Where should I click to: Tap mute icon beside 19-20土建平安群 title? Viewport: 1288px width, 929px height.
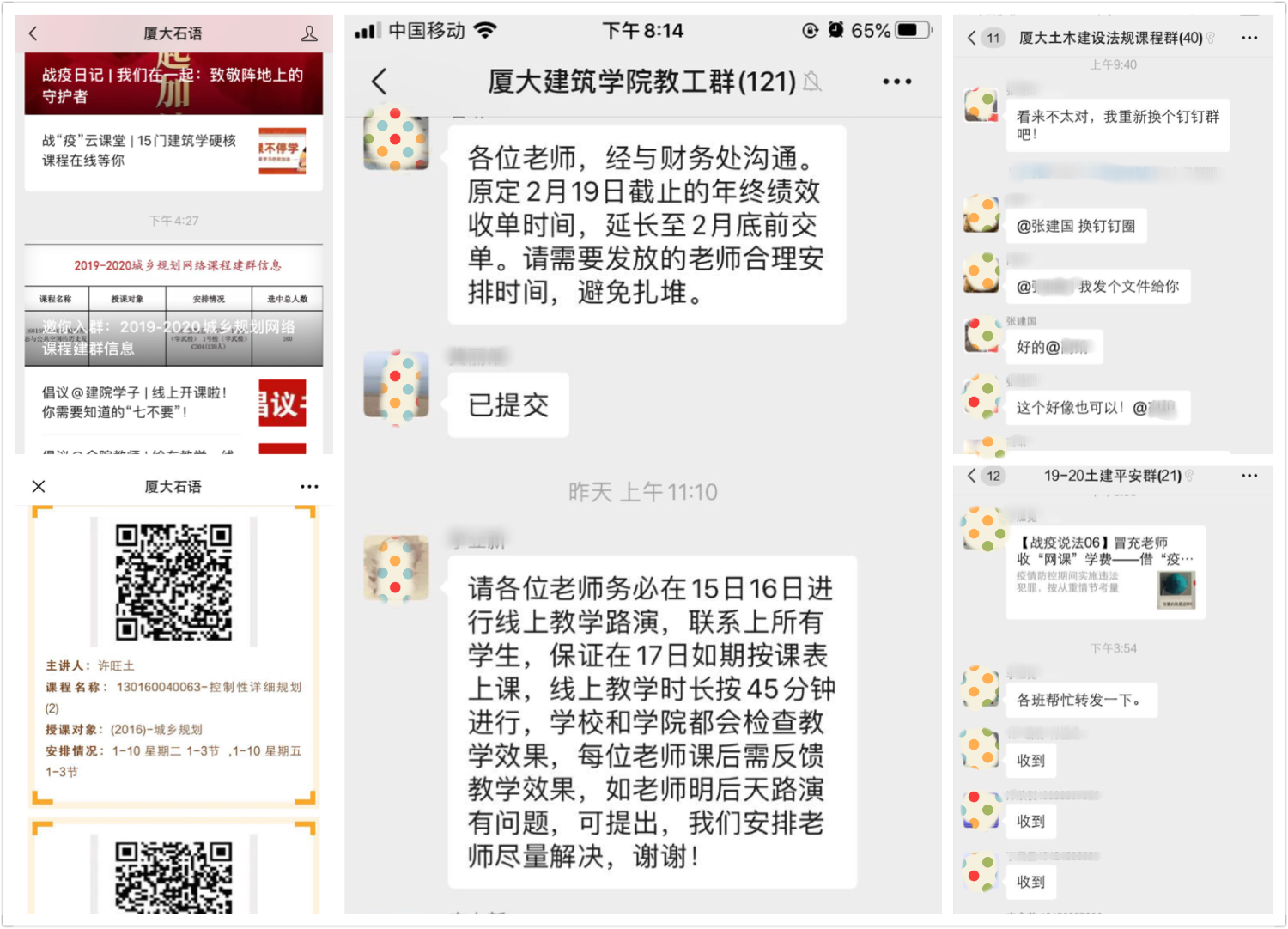pyautogui.click(x=1189, y=476)
